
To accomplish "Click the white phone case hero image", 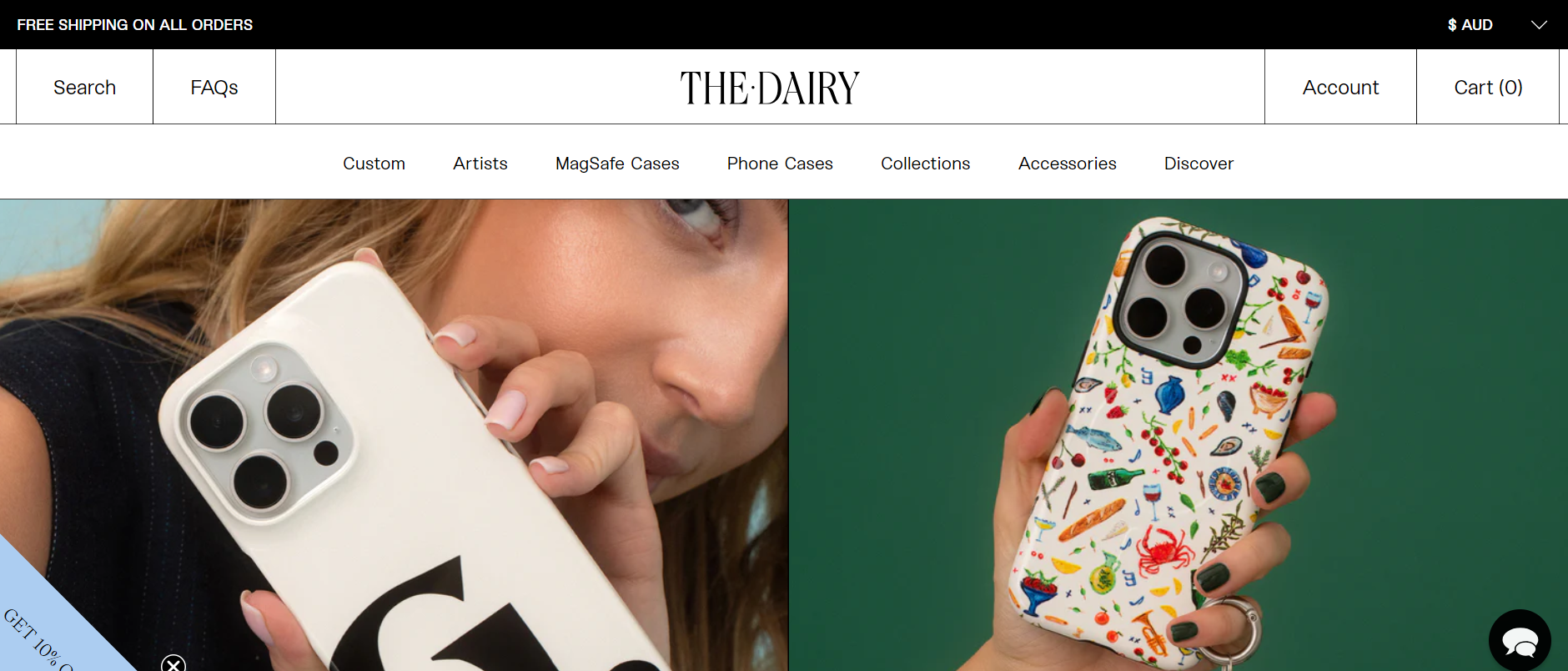I will [394, 435].
